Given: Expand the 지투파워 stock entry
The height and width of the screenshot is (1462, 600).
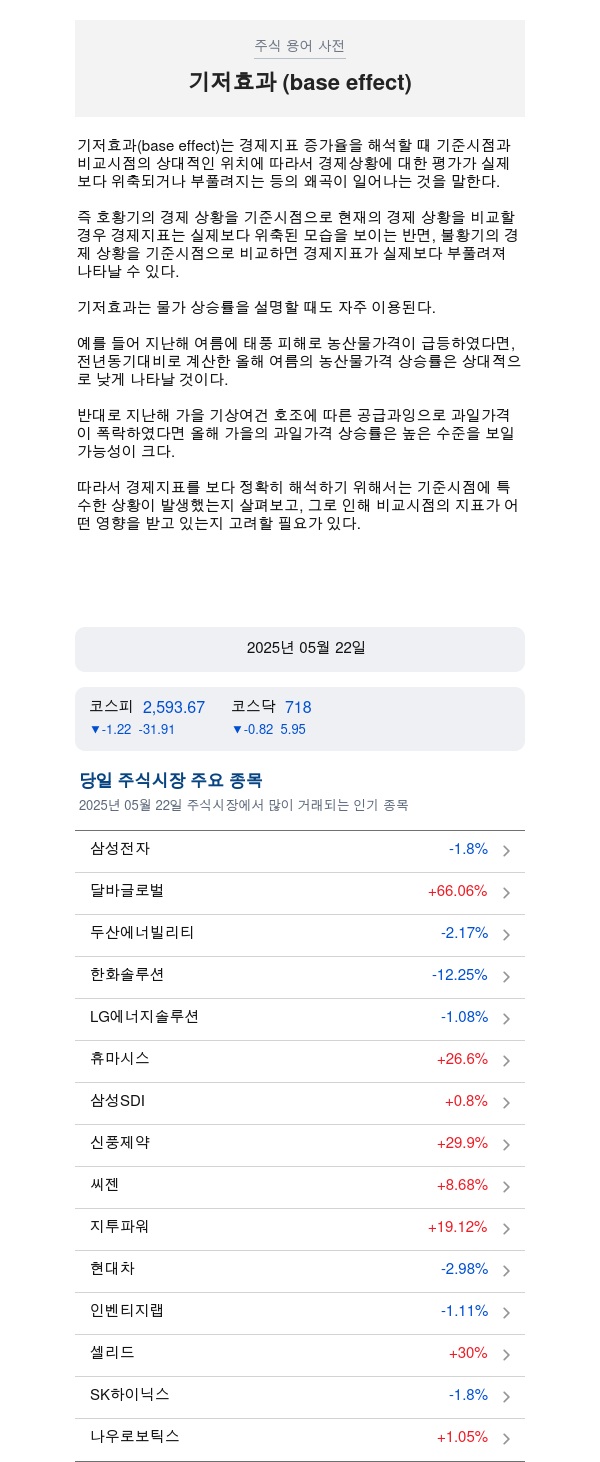Looking at the screenshot, I should (x=300, y=1228).
